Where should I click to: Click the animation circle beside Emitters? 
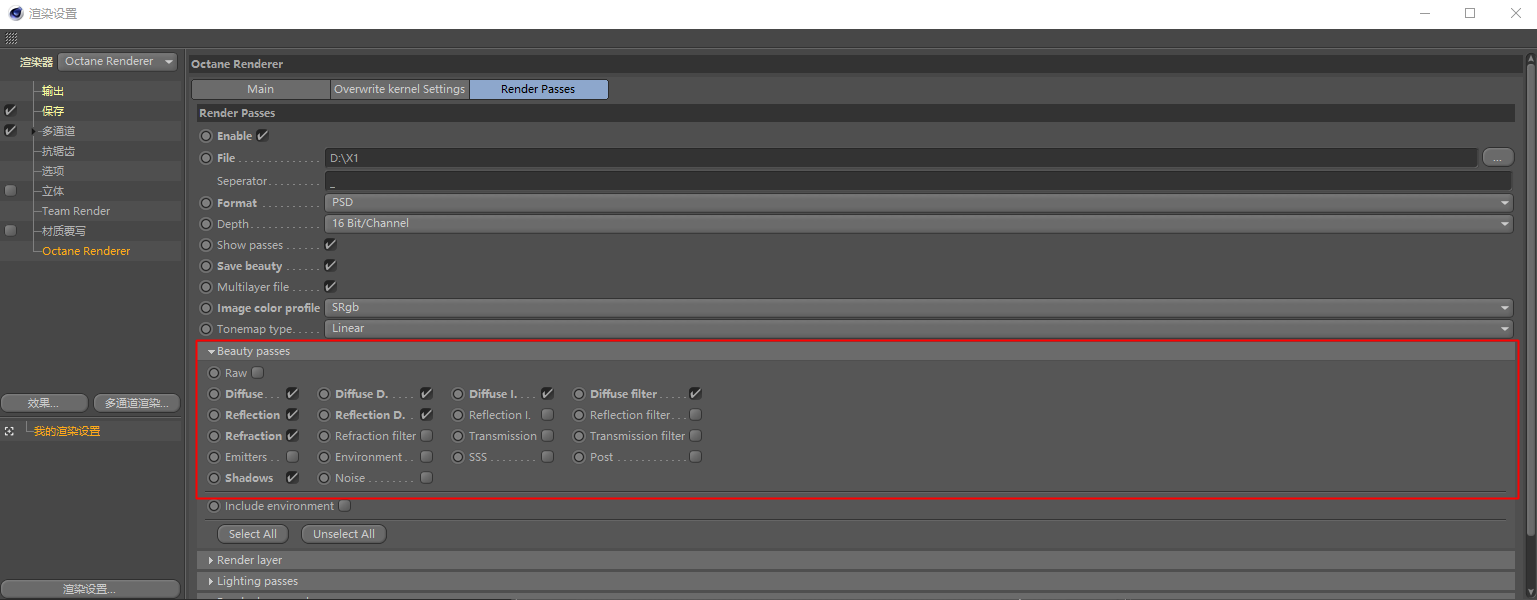(x=214, y=457)
